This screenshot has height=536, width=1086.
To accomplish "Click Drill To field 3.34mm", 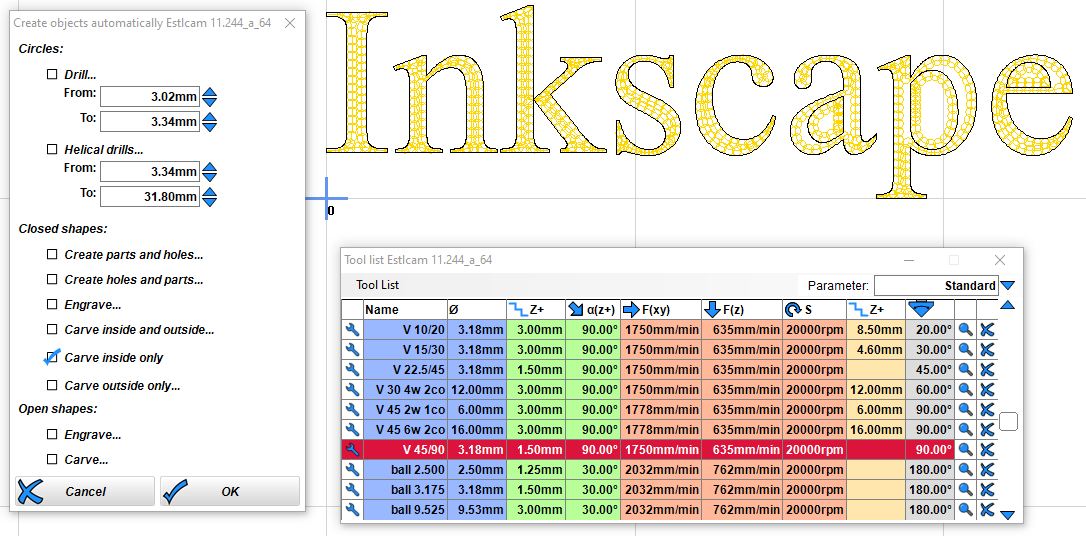I will point(150,122).
